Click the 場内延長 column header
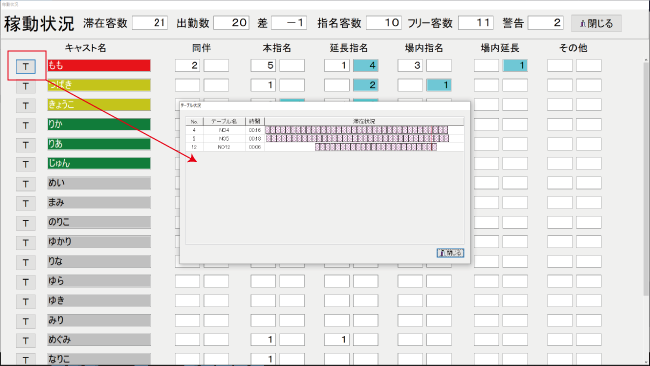Viewport: 650px width, 366px height. (x=500, y=48)
